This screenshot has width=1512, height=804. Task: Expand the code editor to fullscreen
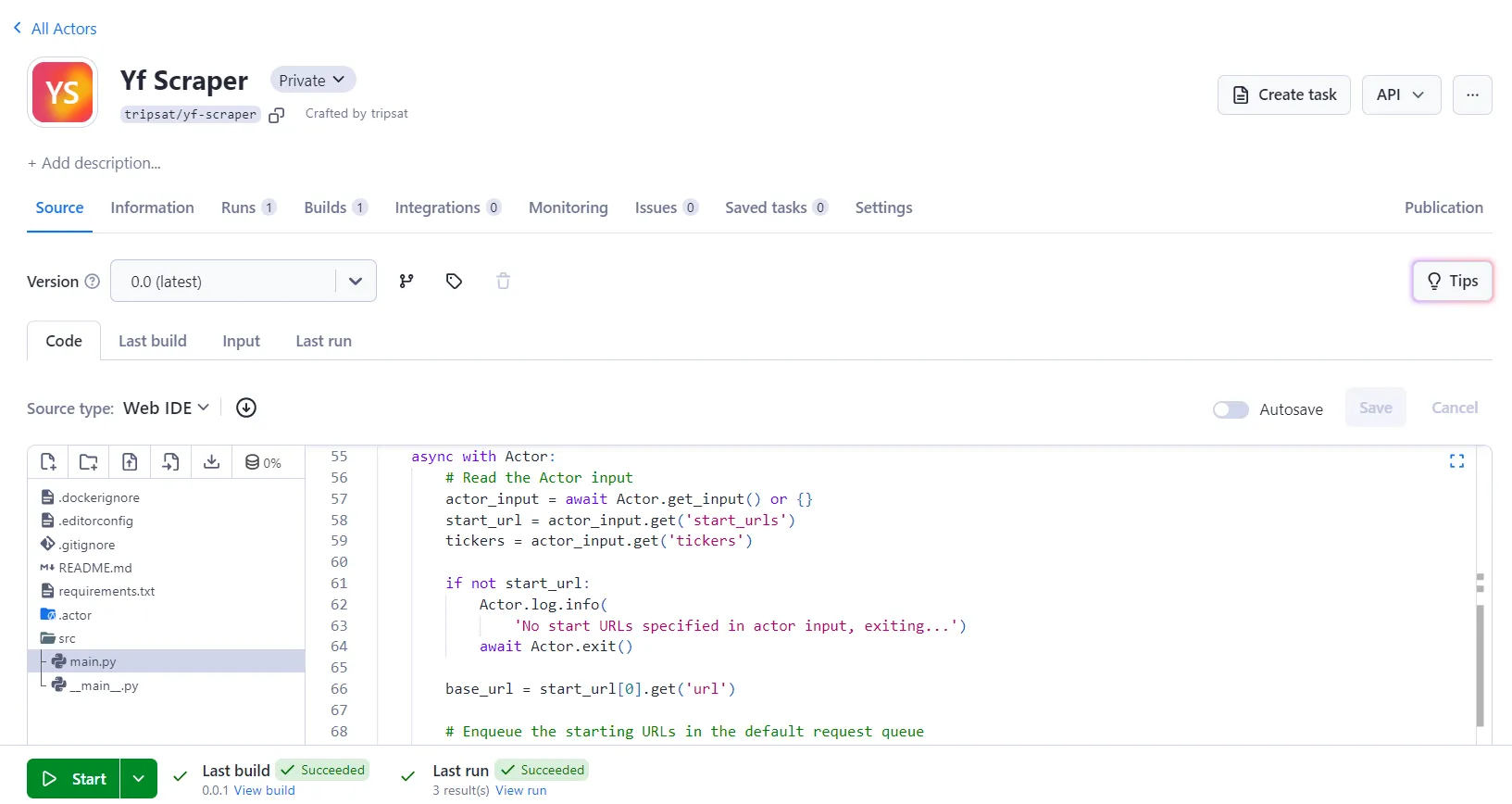[1456, 460]
